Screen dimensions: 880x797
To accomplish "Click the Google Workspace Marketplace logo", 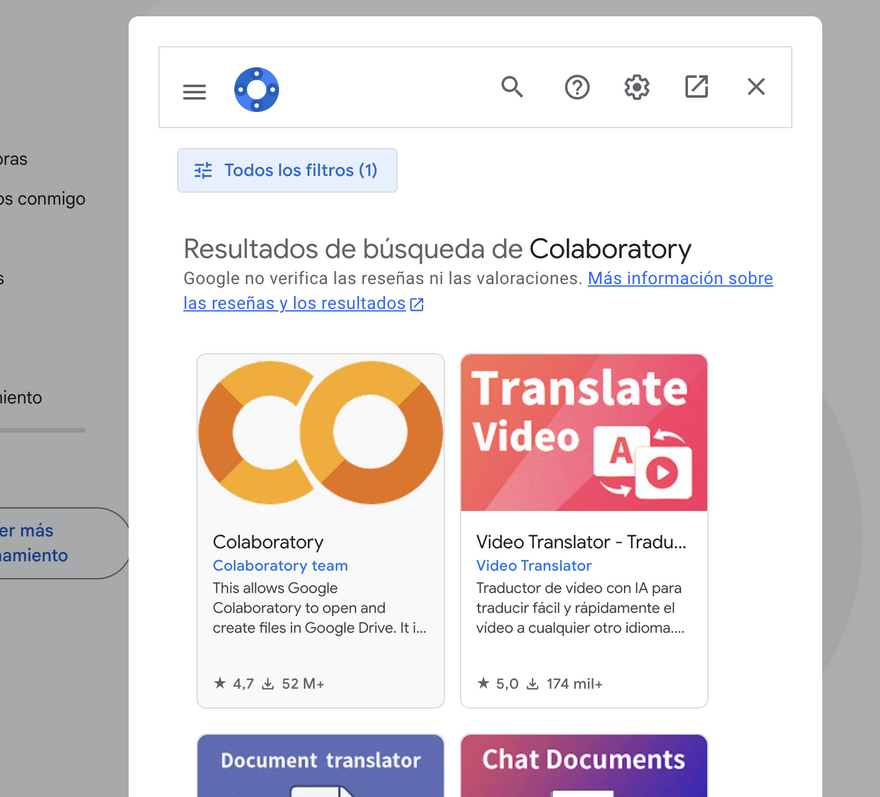I will pos(256,90).
